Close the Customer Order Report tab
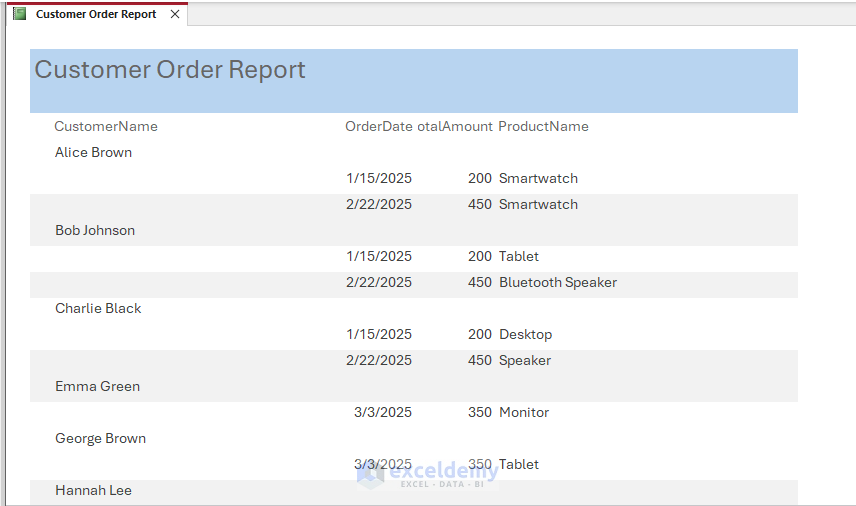 175,14
